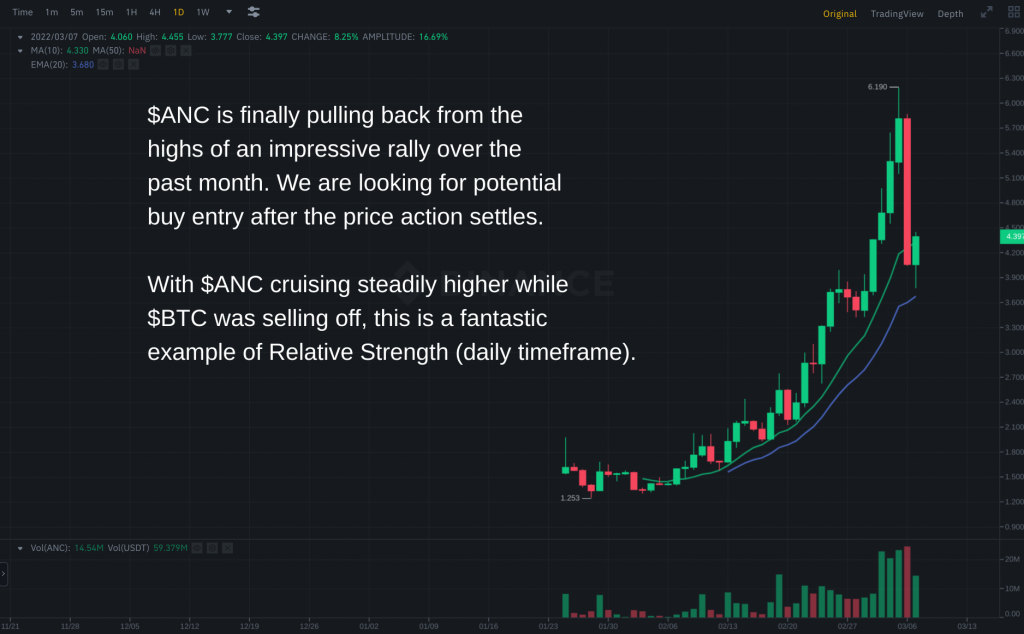The width and height of the screenshot is (1024, 634).
Task: Open the multi-chart grid layout icon
Action: click(1014, 12)
